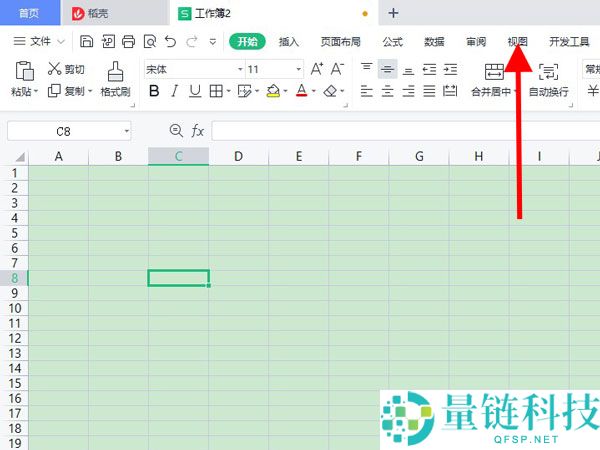The height and width of the screenshot is (450, 600).
Task: Add a new document tab
Action: coord(393,13)
